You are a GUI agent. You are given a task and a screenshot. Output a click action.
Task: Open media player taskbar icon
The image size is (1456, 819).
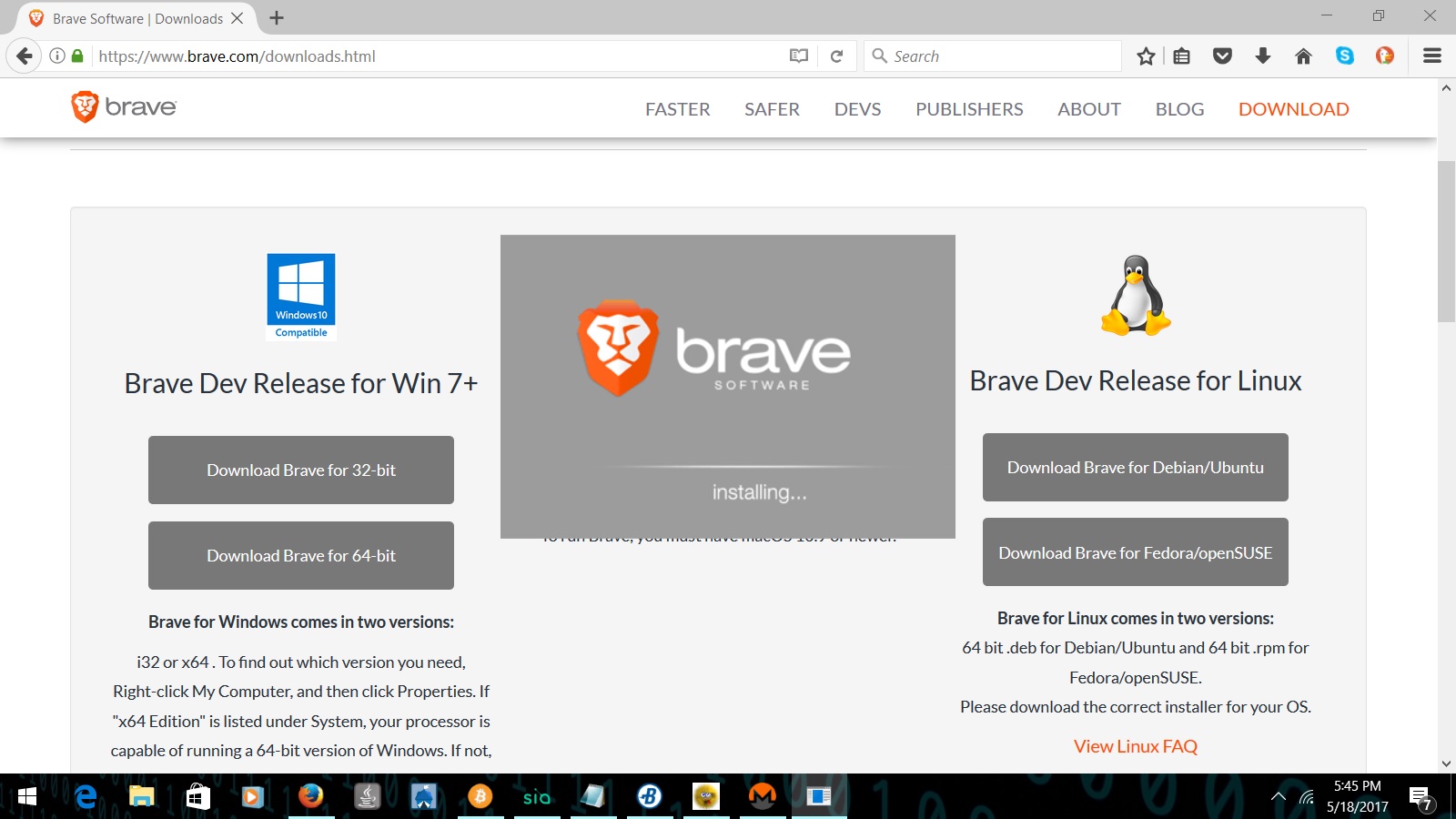253,796
